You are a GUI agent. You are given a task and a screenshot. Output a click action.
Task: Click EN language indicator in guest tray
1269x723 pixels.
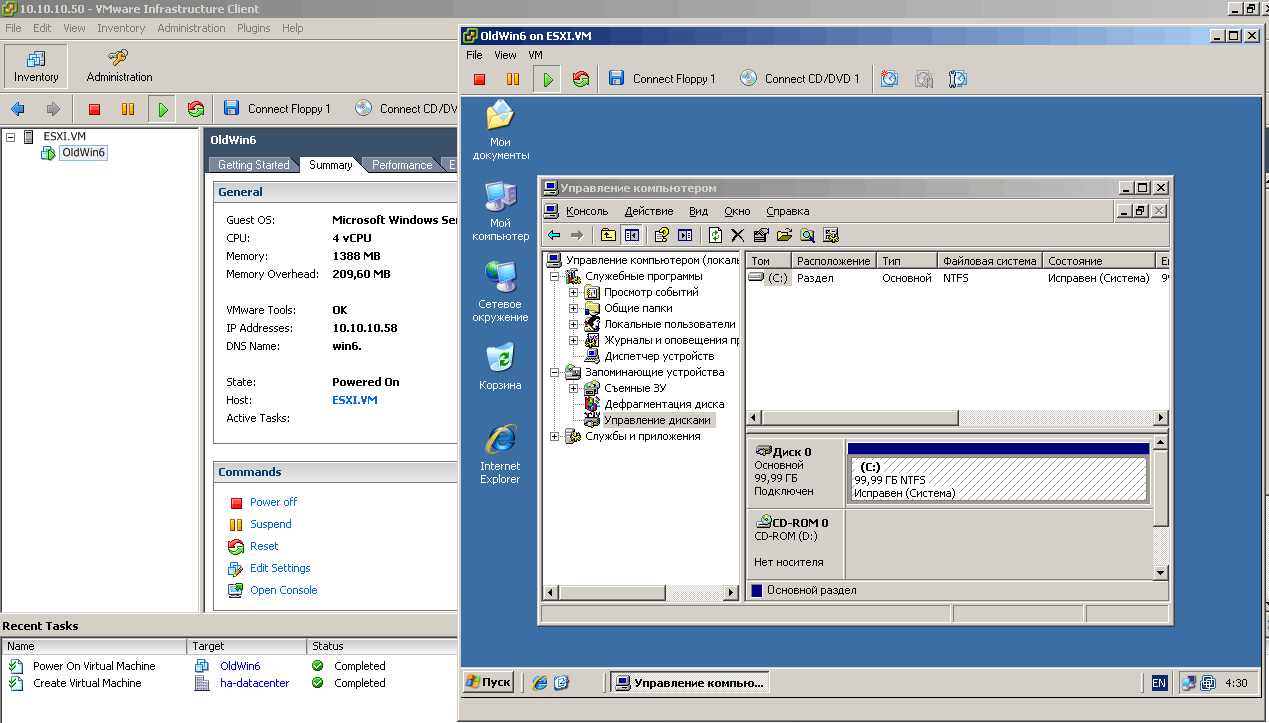pyautogui.click(x=1159, y=683)
